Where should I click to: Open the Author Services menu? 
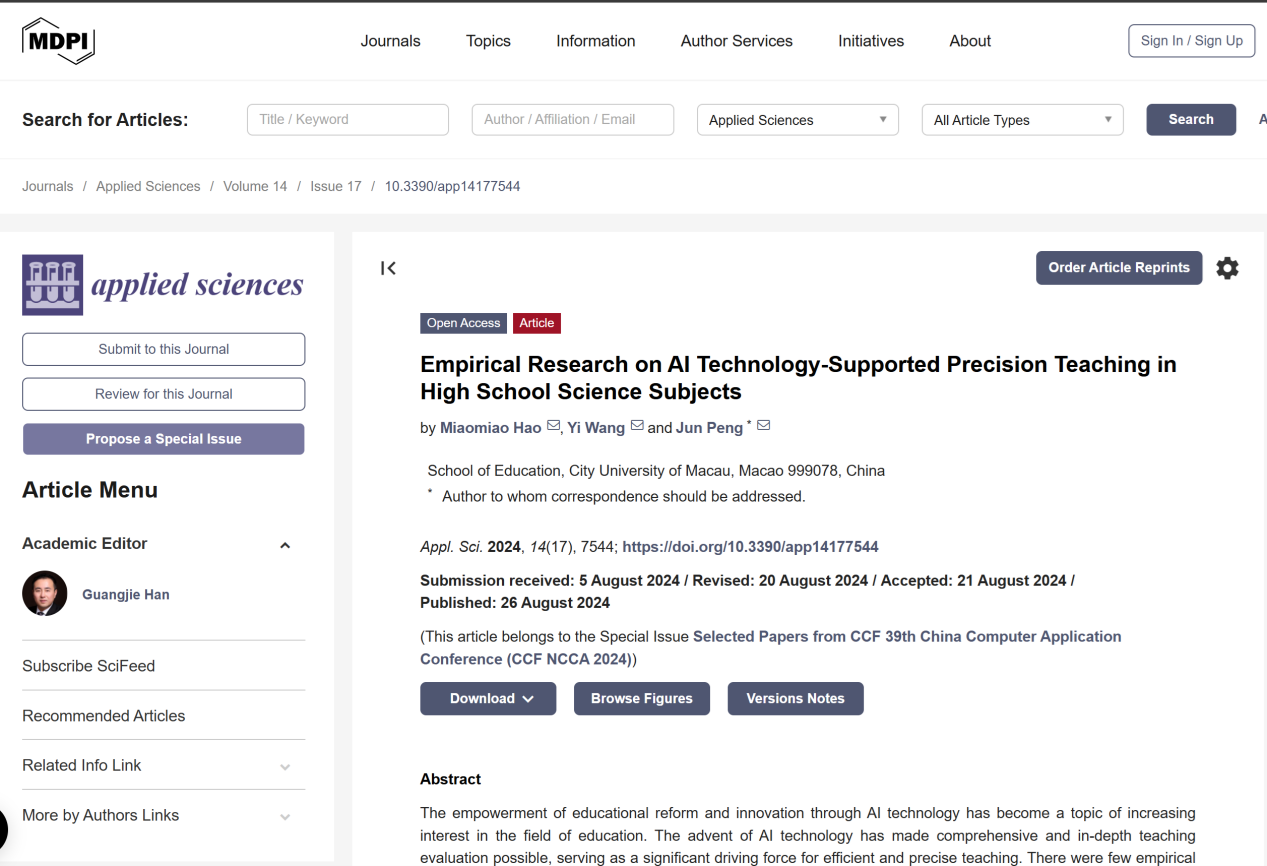click(736, 41)
